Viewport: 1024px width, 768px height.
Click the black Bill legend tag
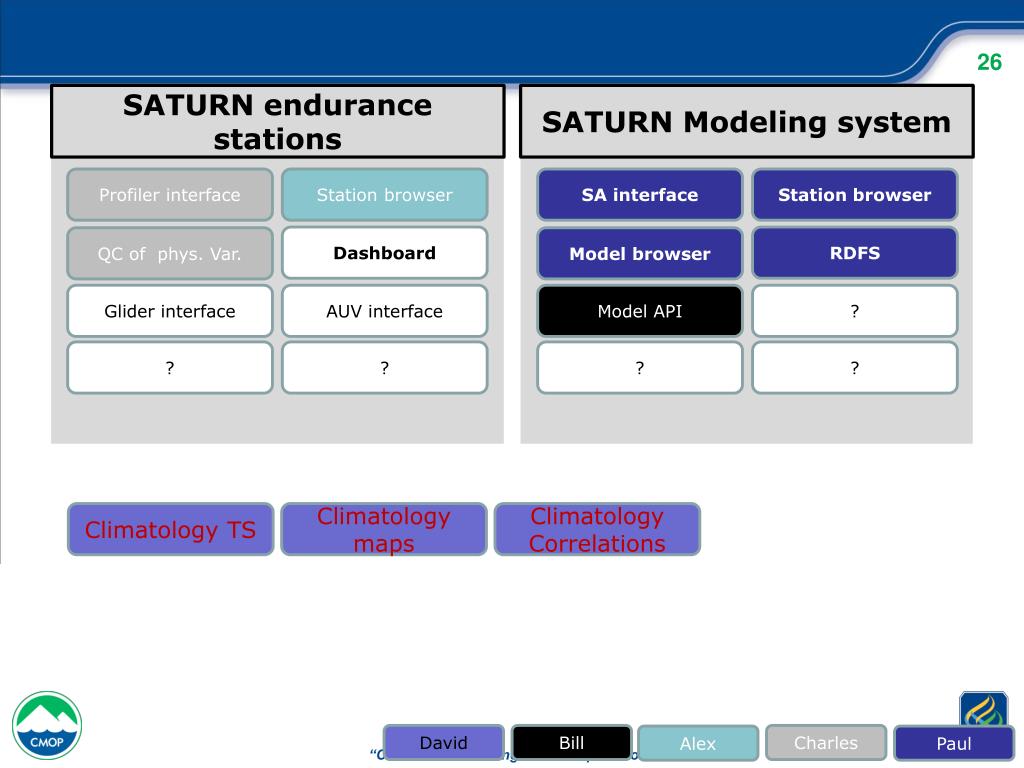(571, 743)
